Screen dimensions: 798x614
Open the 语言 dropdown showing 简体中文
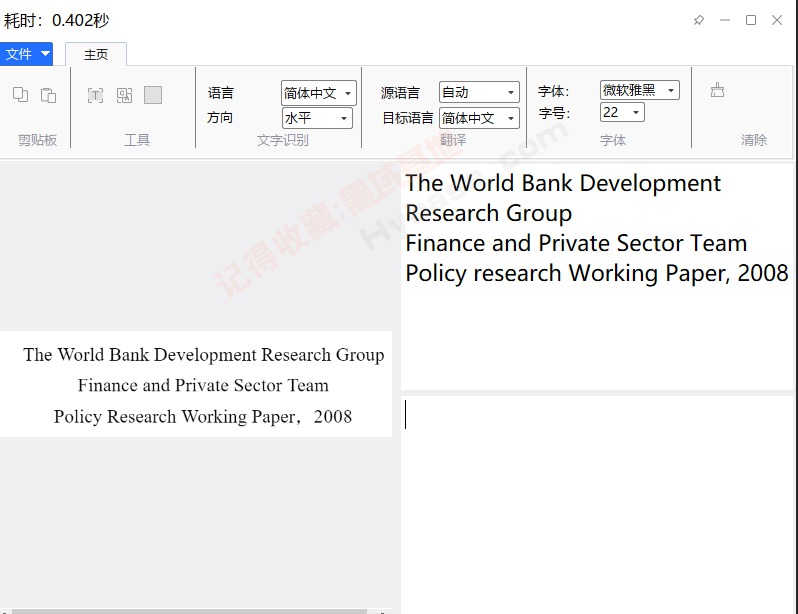[x=319, y=93]
